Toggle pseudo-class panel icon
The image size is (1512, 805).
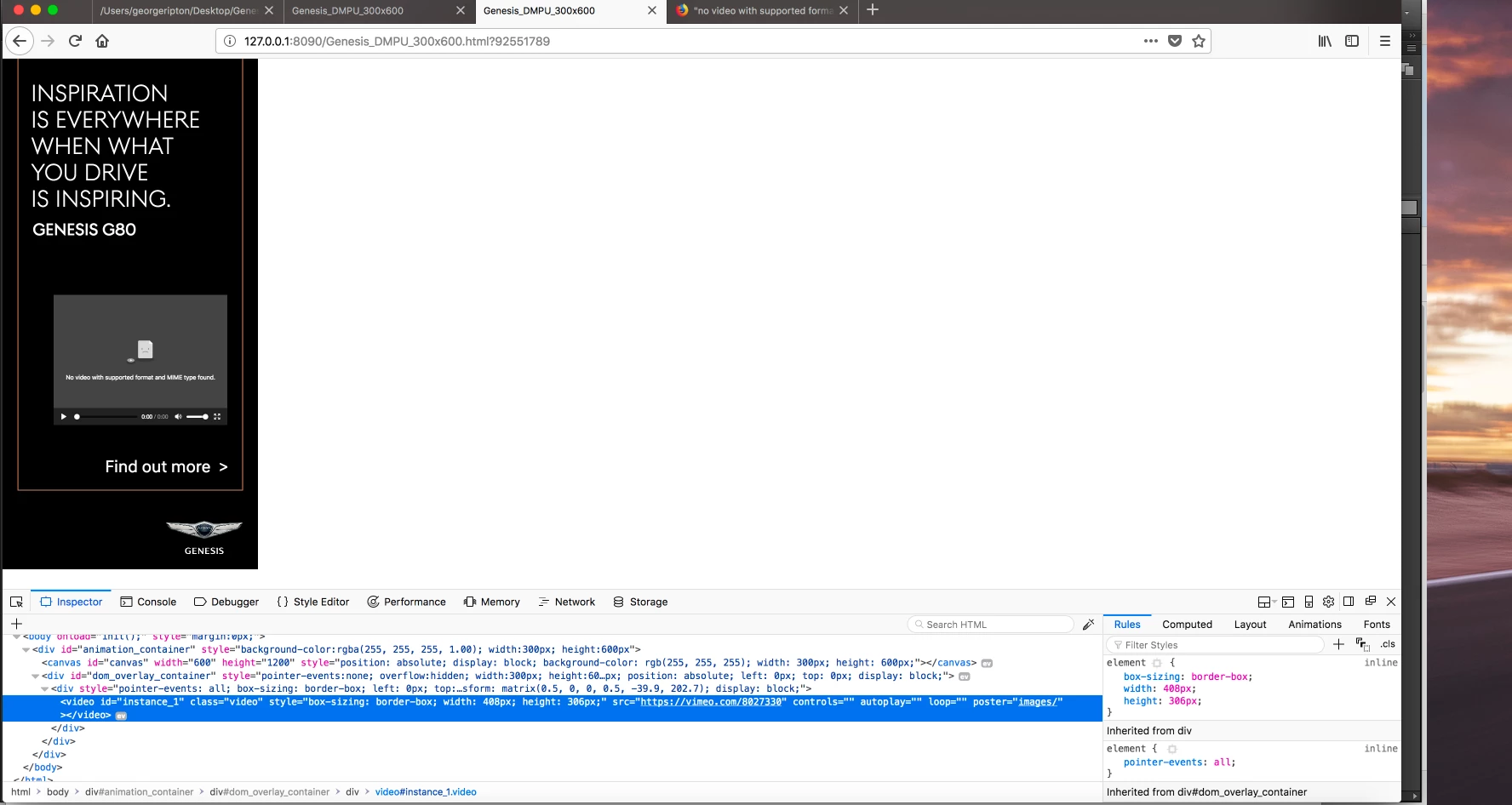(1362, 644)
